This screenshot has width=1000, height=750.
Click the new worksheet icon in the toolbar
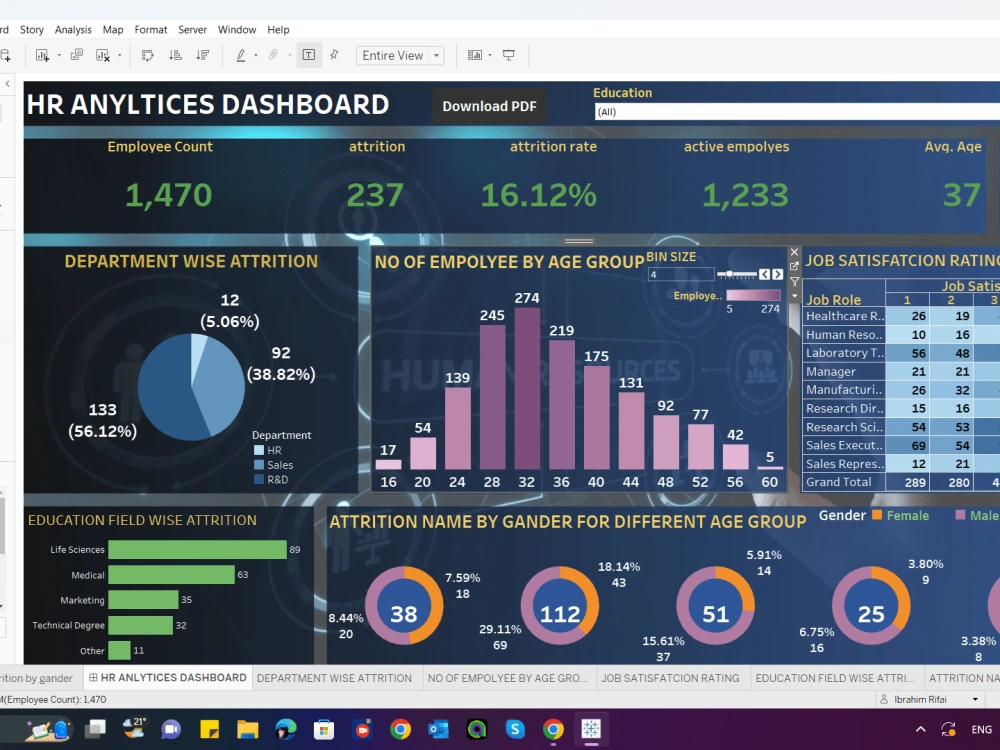click(x=44, y=55)
